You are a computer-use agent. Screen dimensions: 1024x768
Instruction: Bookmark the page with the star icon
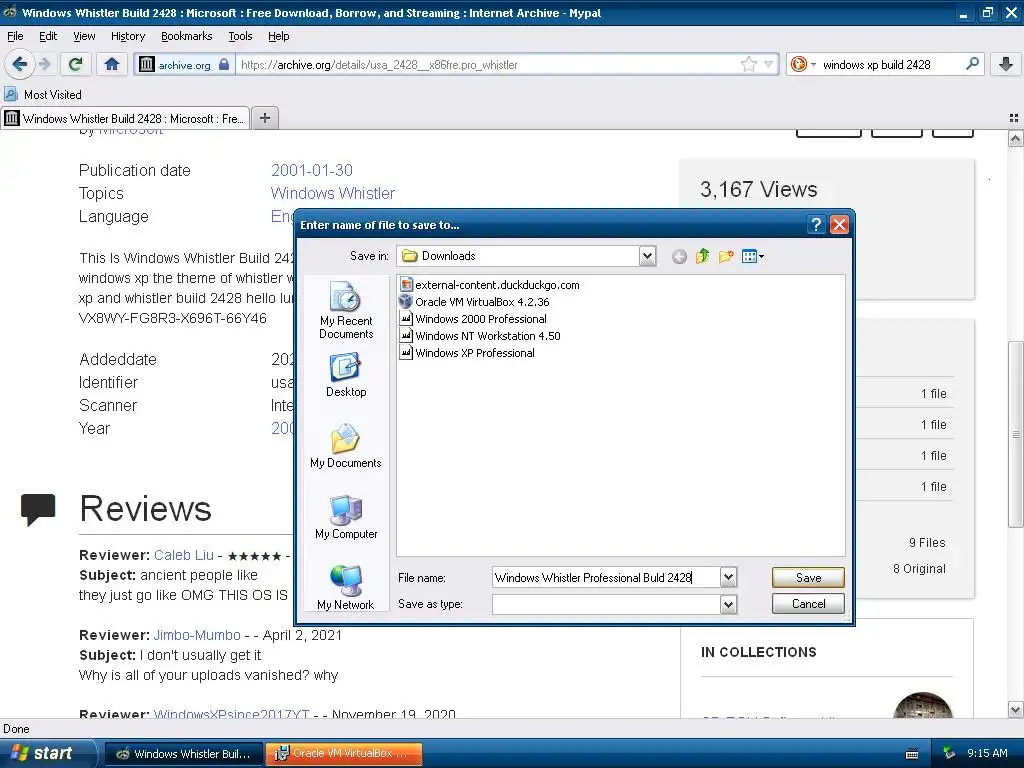[748, 64]
